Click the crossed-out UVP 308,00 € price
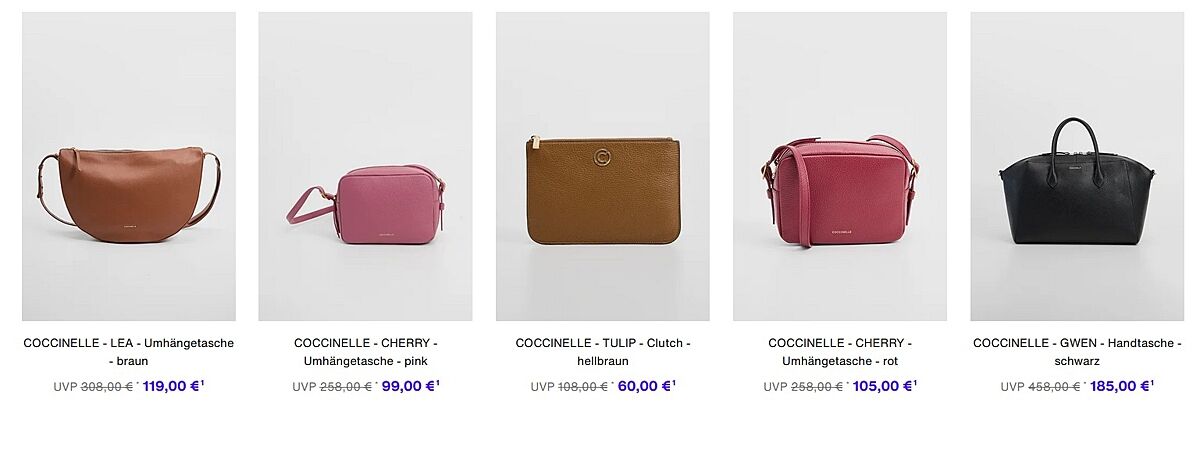1200x458 pixels. click(93, 387)
